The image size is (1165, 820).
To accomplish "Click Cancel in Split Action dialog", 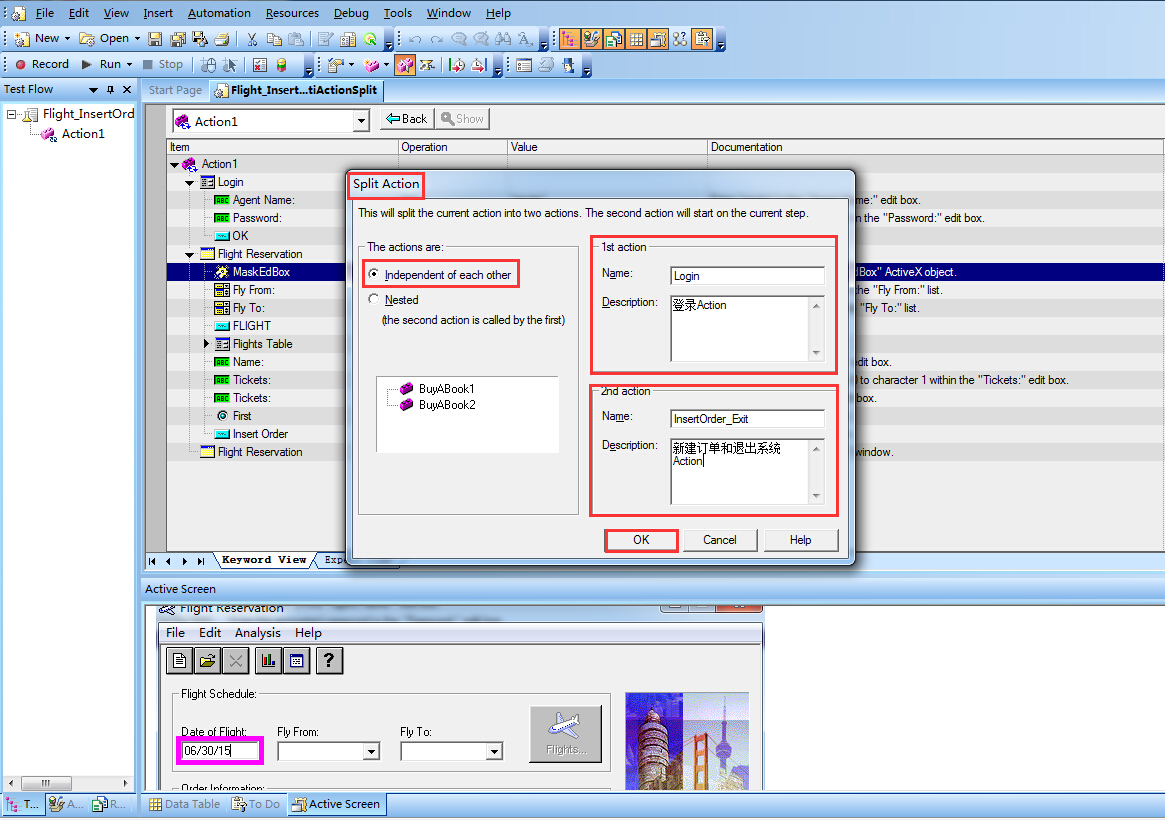I will click(x=720, y=540).
